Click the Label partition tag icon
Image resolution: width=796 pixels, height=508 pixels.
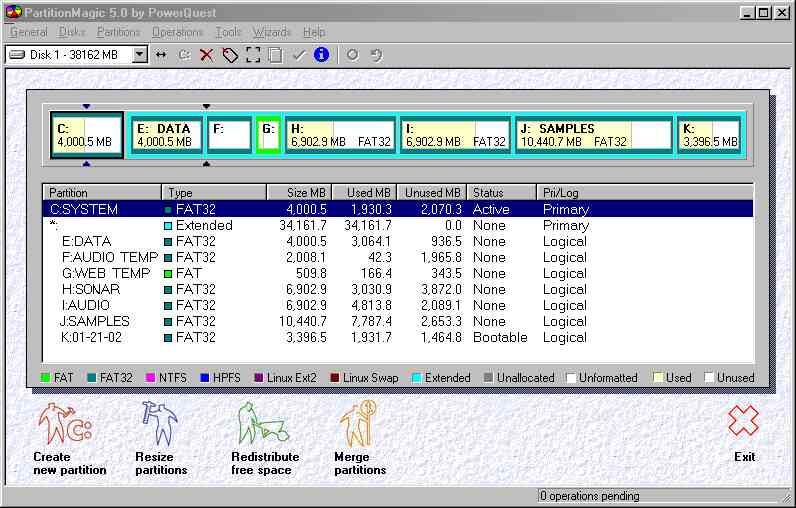click(230, 55)
